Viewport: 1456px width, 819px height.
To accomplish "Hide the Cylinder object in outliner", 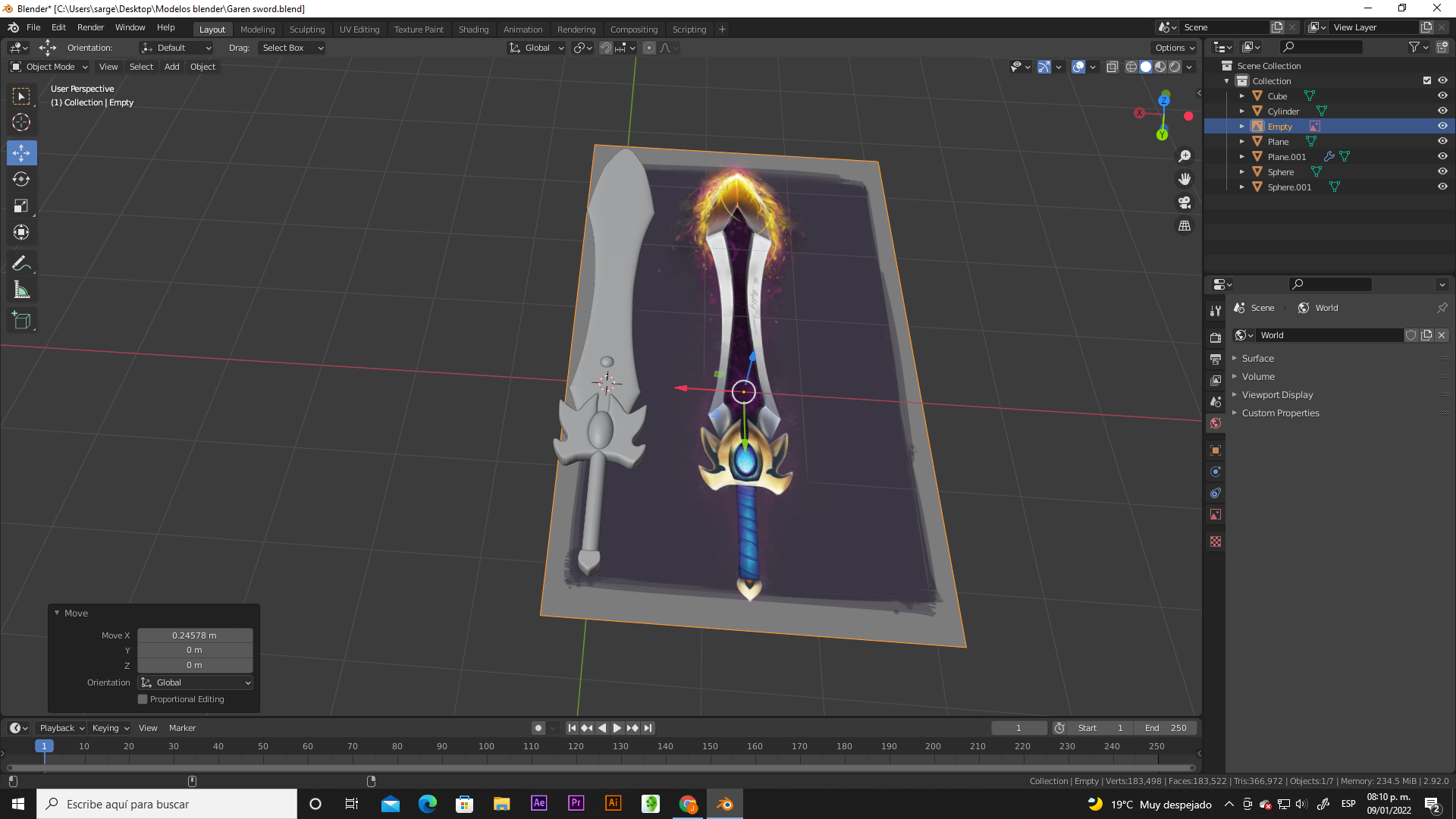I will [1442, 111].
